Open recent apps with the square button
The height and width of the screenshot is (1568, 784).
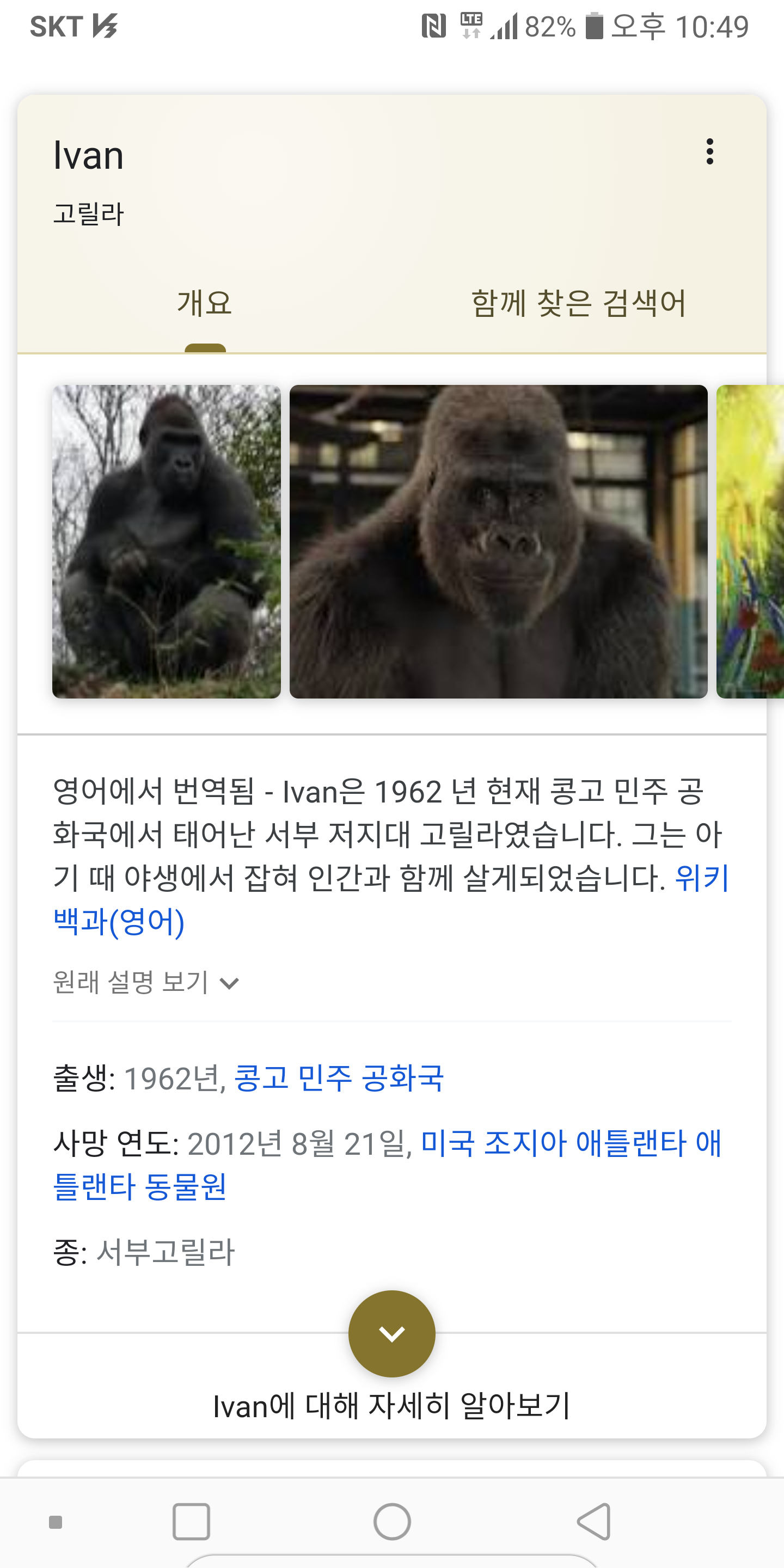191,1522
